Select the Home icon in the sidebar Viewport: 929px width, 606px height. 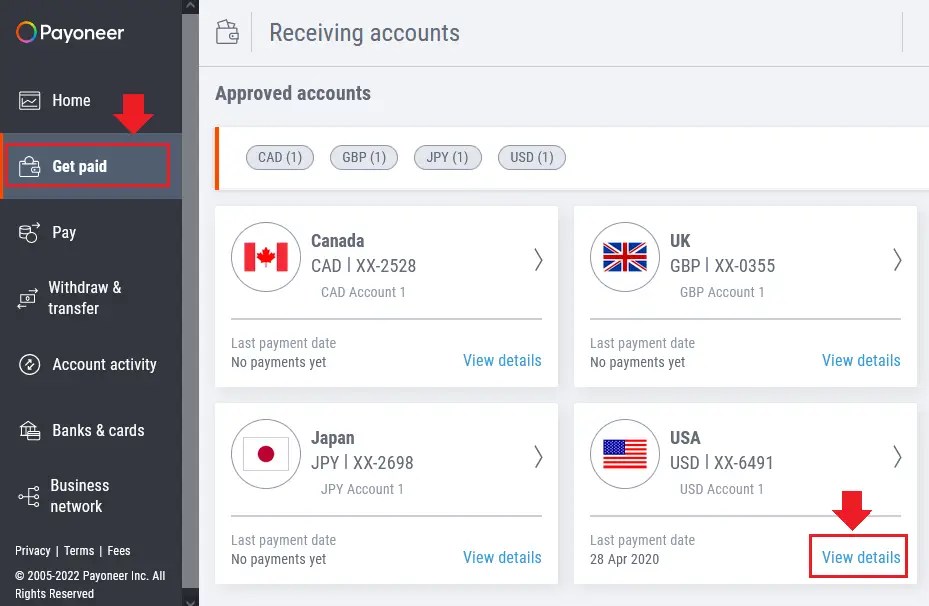tap(29, 100)
